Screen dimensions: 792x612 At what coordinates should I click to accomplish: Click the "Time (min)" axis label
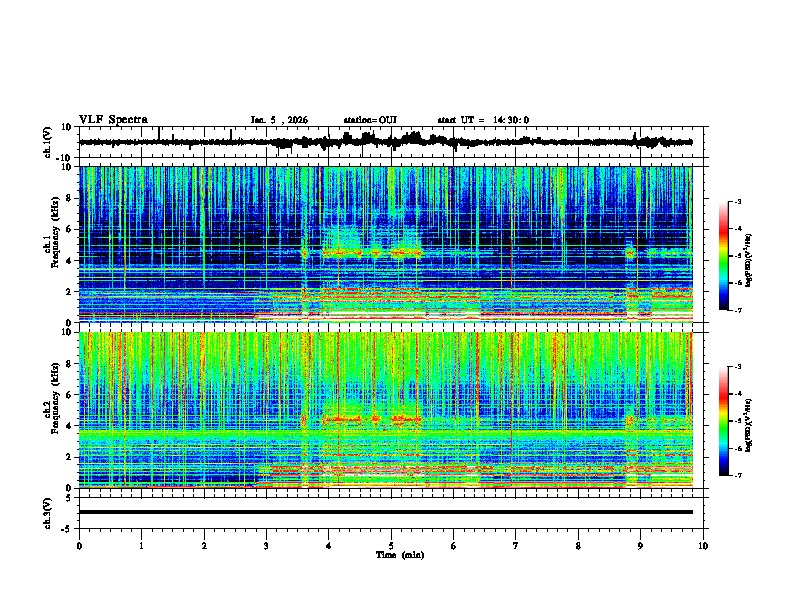pyautogui.click(x=400, y=555)
